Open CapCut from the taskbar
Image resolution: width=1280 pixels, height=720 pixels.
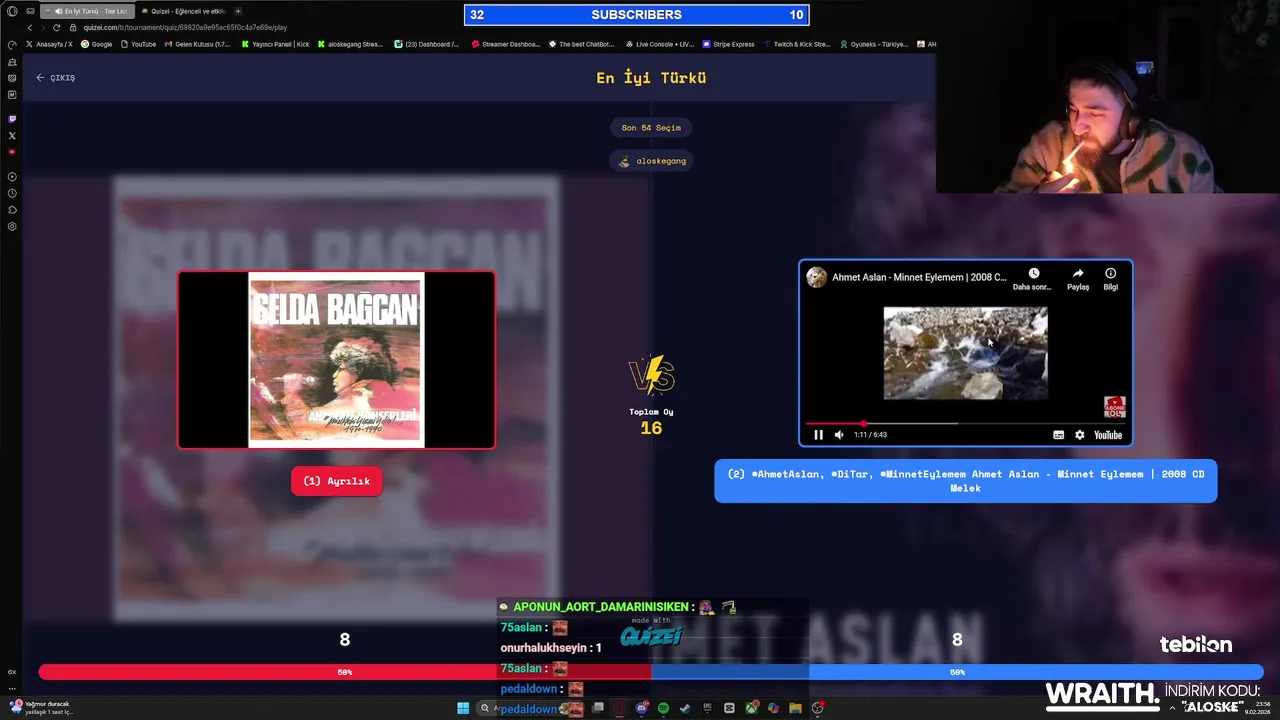[729, 708]
